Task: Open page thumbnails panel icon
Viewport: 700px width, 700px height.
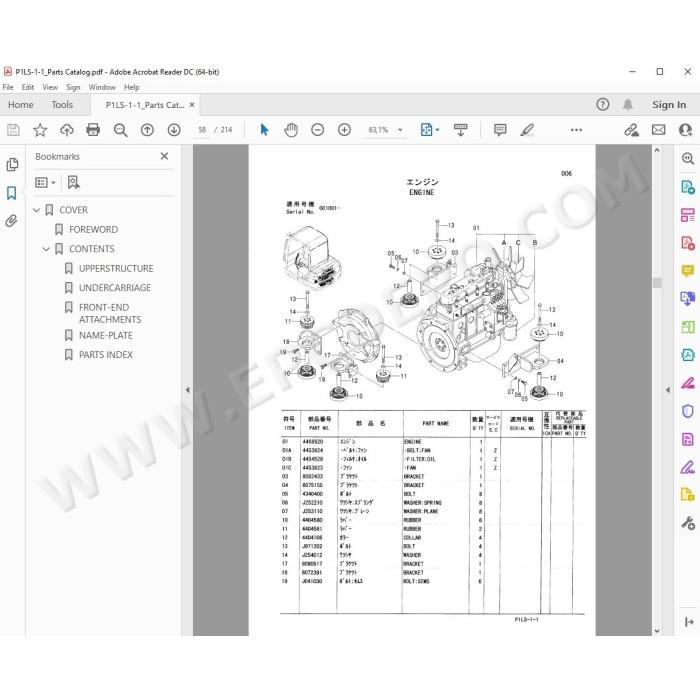Action: [x=12, y=165]
